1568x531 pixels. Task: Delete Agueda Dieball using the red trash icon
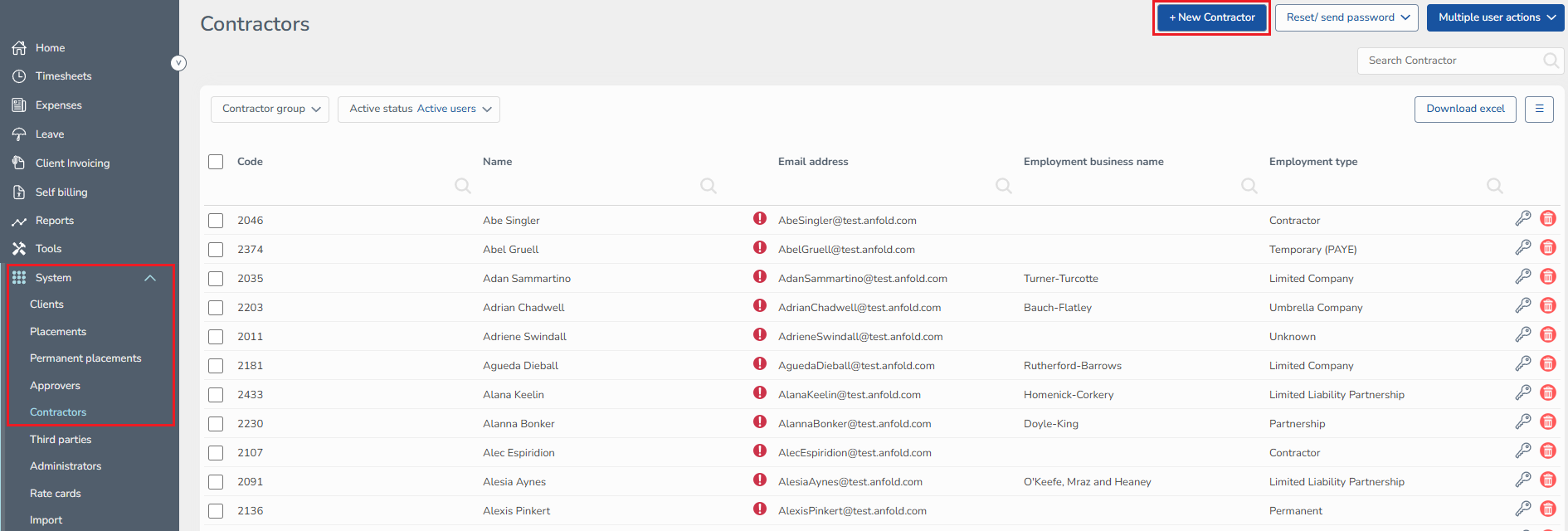tap(1548, 363)
